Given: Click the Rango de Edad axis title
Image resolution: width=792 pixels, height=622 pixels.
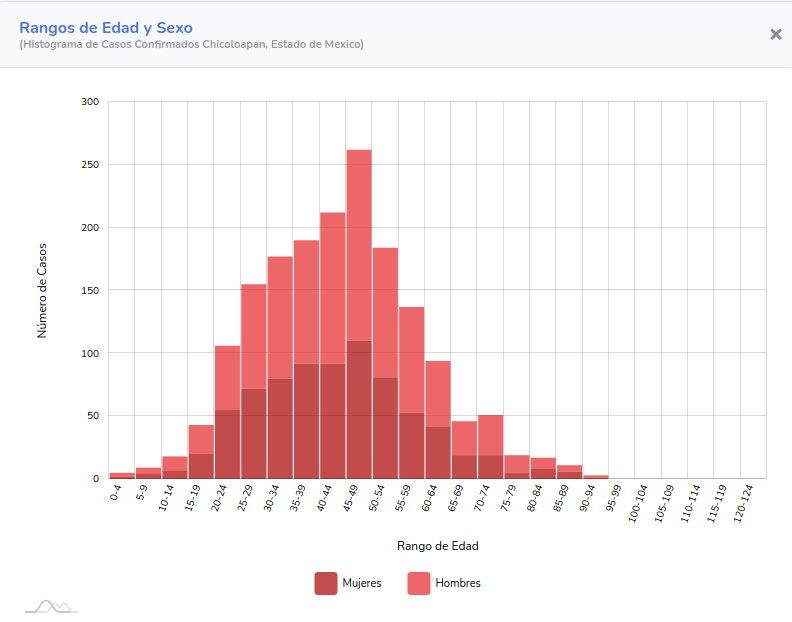Looking at the screenshot, I should pyautogui.click(x=437, y=546).
